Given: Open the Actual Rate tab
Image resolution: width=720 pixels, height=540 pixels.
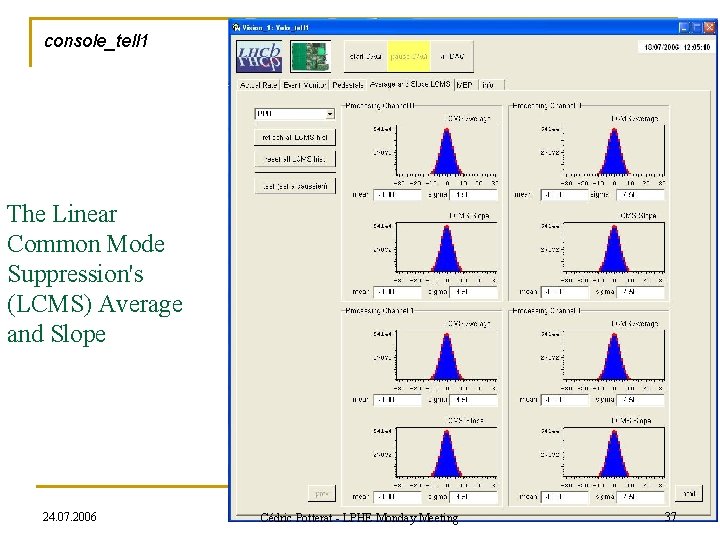Looking at the screenshot, I should tap(259, 85).
